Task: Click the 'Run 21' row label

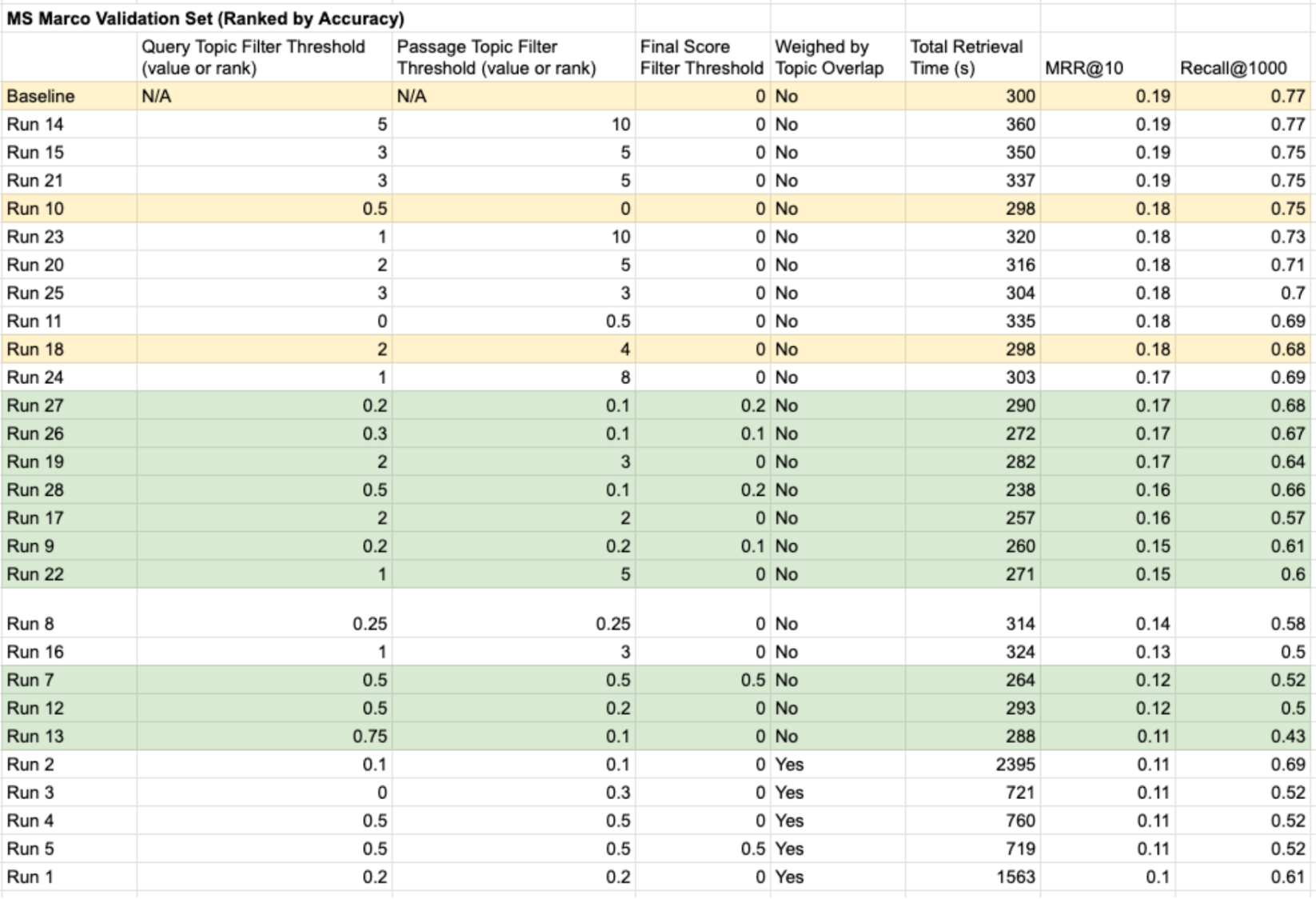Action: point(35,181)
